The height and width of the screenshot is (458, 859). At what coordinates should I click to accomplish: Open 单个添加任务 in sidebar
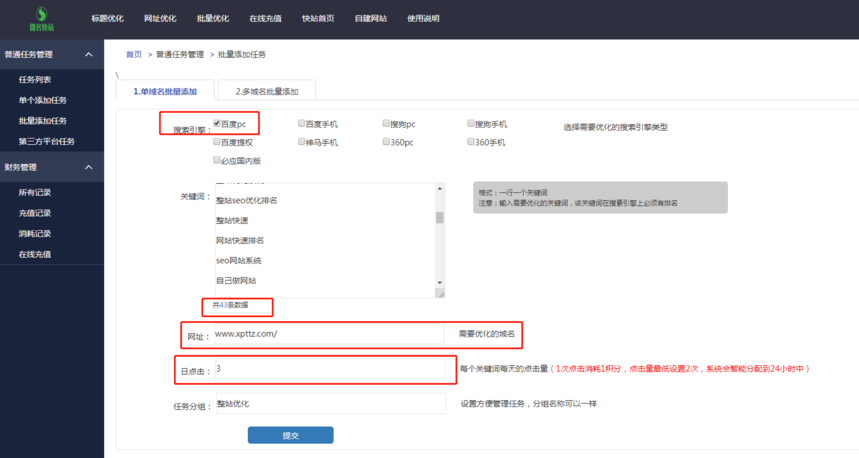coord(43,100)
